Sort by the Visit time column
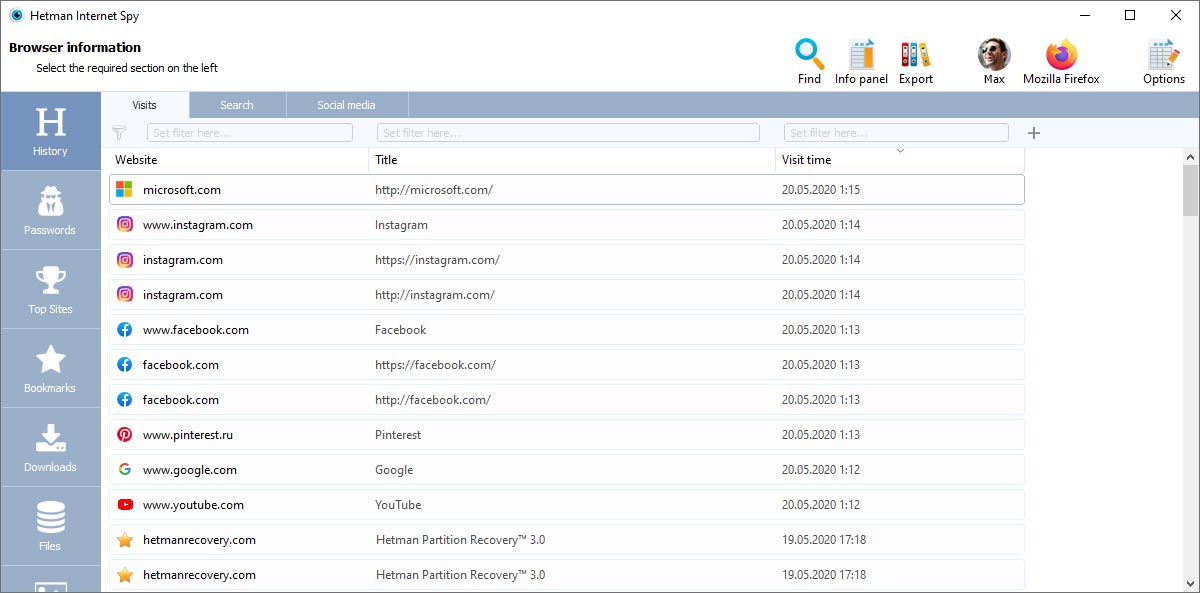The height and width of the screenshot is (593, 1200). pyautogui.click(x=899, y=160)
